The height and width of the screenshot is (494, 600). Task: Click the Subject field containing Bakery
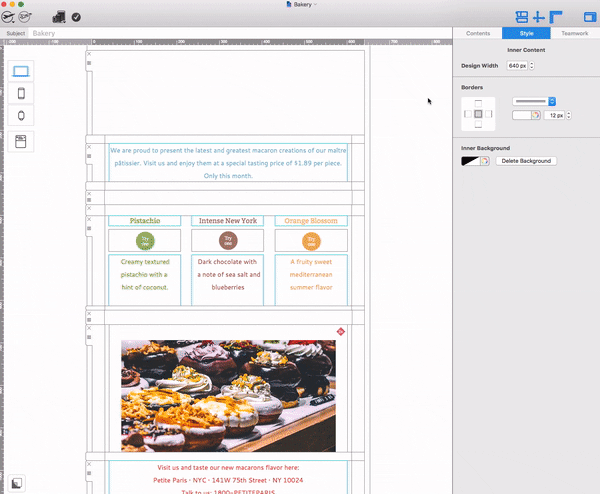(240, 33)
